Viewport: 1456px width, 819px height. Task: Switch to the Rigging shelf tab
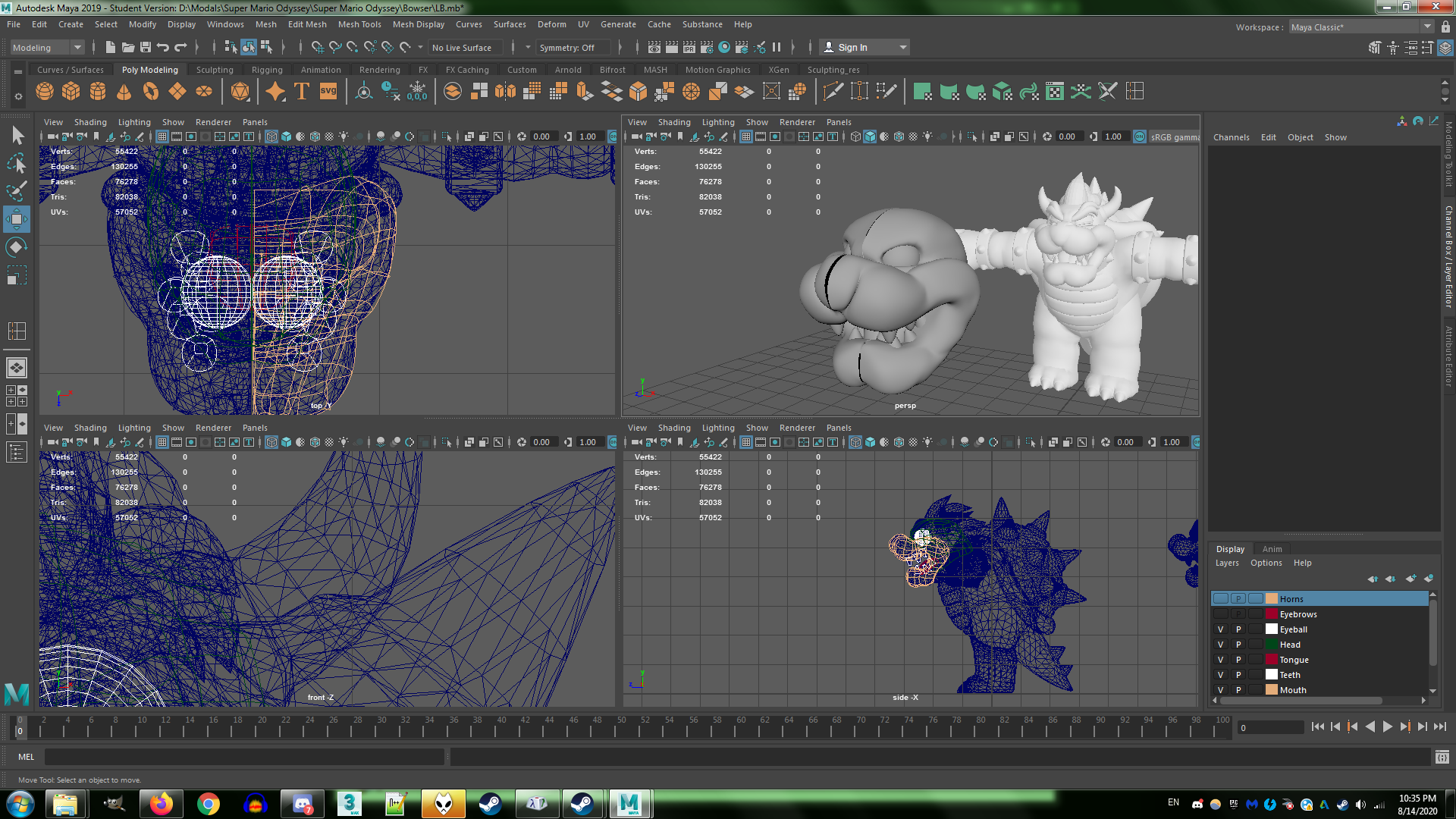coord(267,70)
